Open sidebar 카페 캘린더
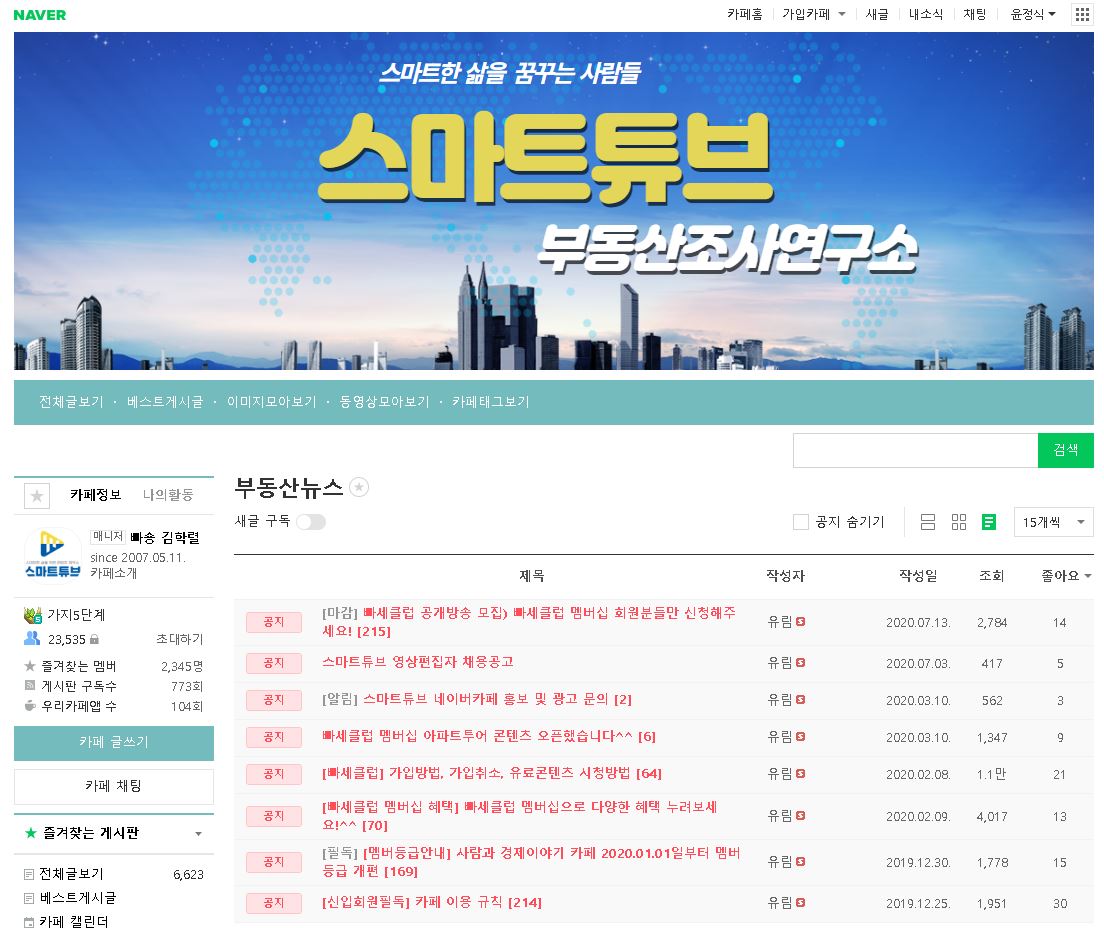The image size is (1104, 928). (74, 921)
